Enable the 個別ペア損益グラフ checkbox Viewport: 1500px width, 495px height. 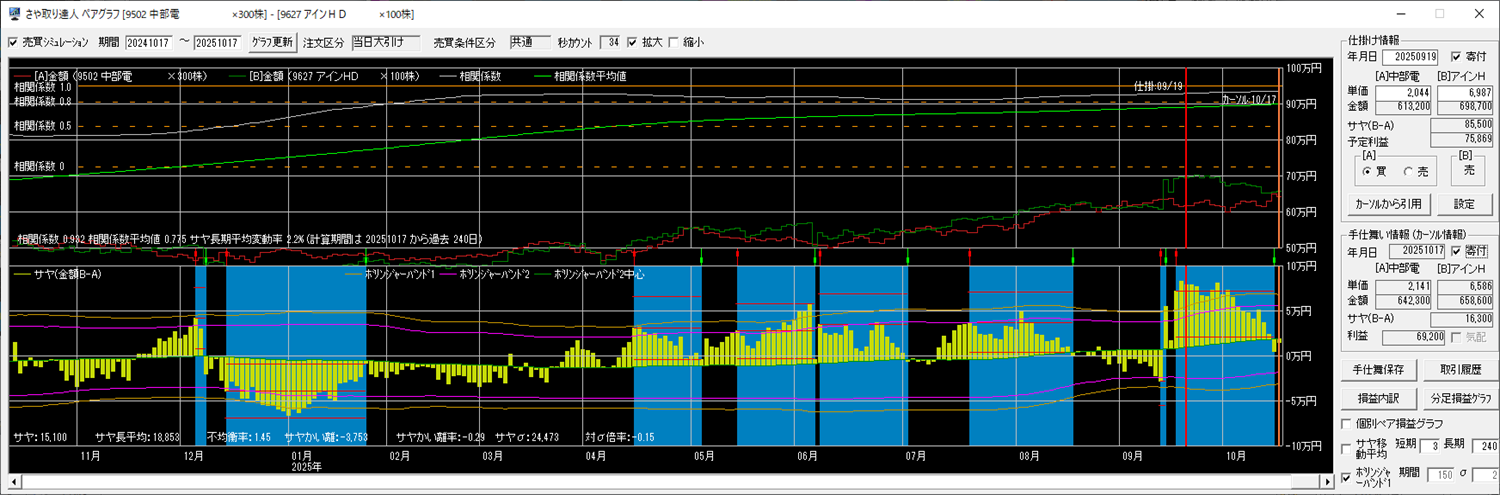[x=1347, y=423]
